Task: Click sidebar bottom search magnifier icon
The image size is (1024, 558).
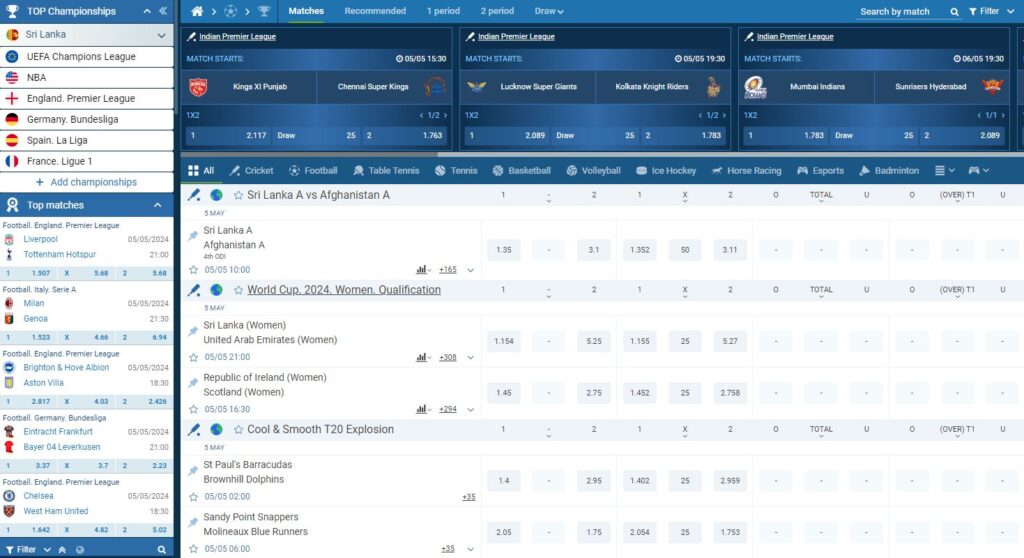Action: pyautogui.click(x=161, y=550)
